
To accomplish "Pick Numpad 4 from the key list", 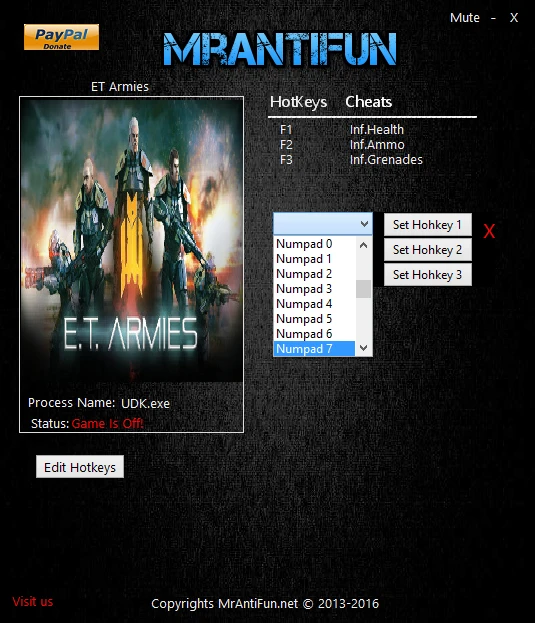I will pyautogui.click(x=314, y=304).
